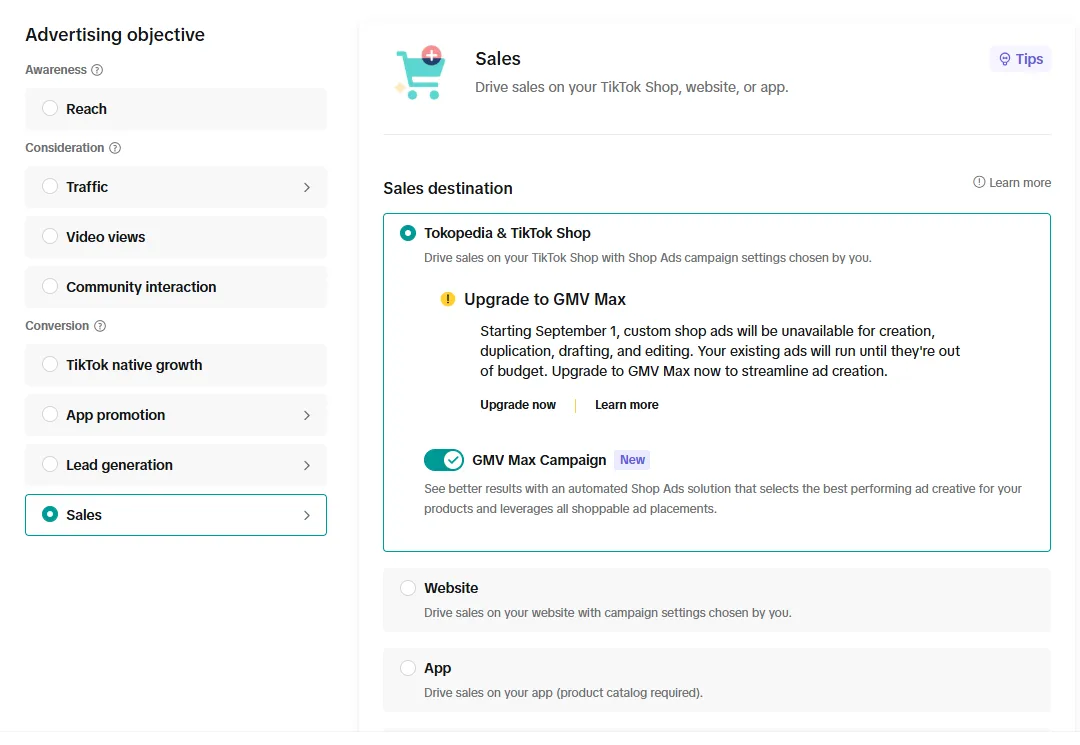Select TikTok native growth radio button
This screenshot has height=745, width=1080.
coord(50,364)
